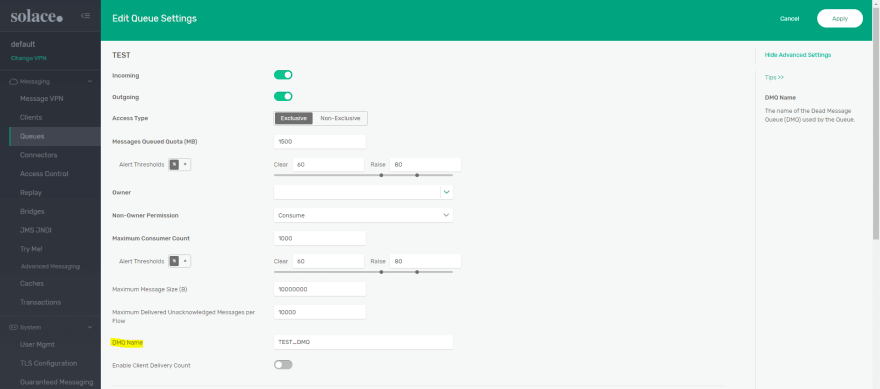The width and height of the screenshot is (880, 389).
Task: Collapse the System section chevron
Action: [90, 327]
